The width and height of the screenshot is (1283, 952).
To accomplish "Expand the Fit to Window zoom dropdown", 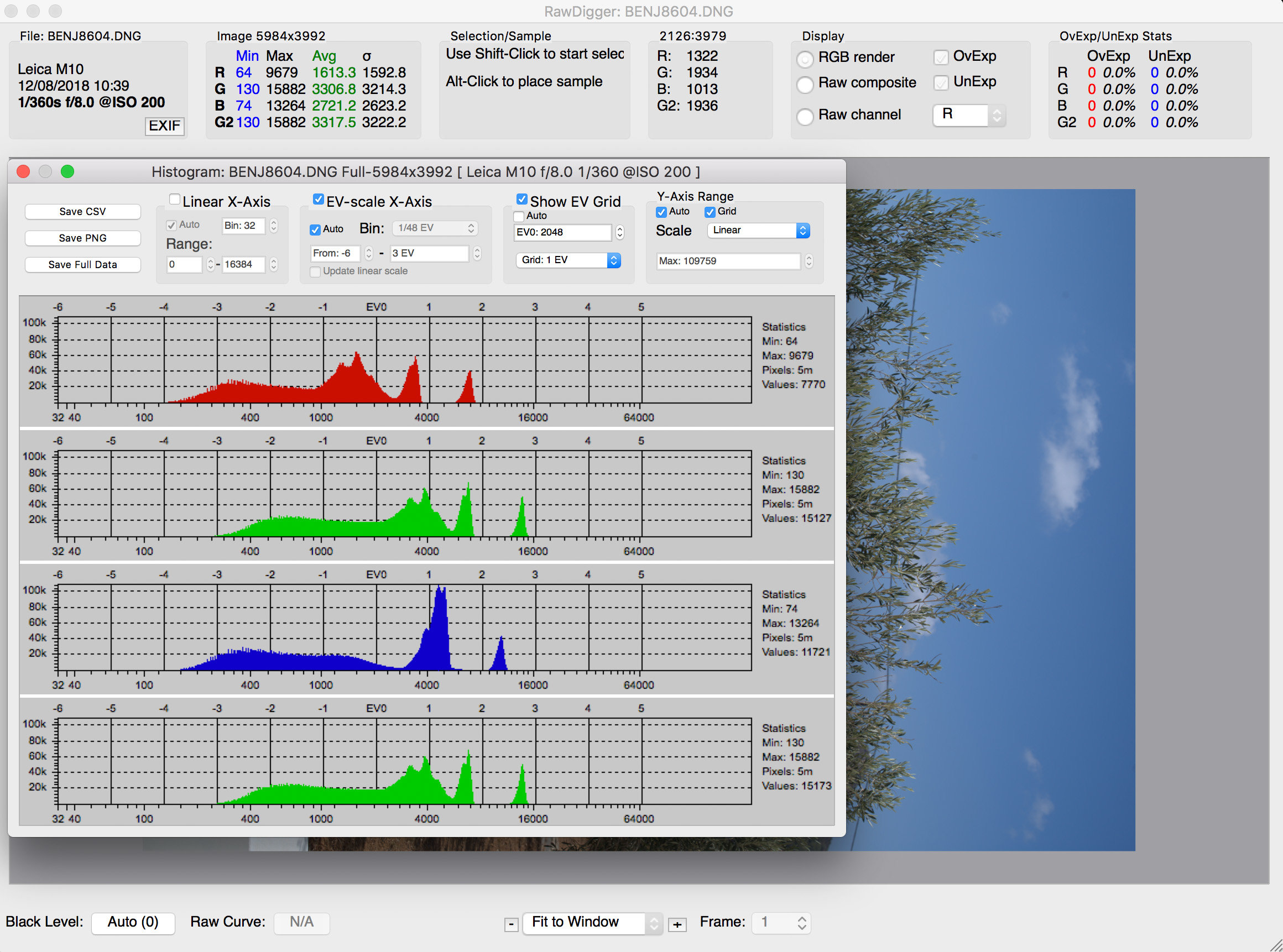I will (x=593, y=923).
